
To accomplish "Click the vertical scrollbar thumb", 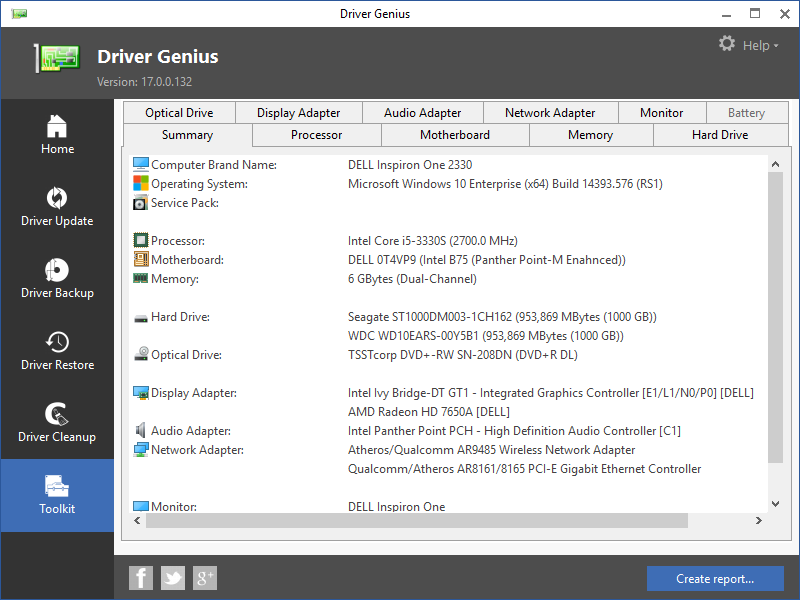I will (x=775, y=317).
